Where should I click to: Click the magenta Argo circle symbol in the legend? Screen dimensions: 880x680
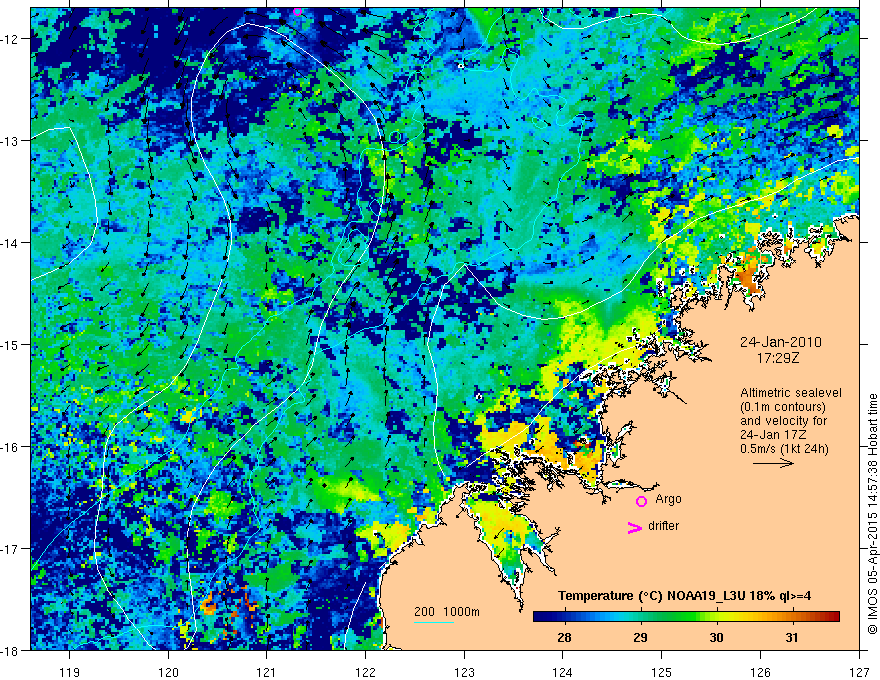[641, 501]
